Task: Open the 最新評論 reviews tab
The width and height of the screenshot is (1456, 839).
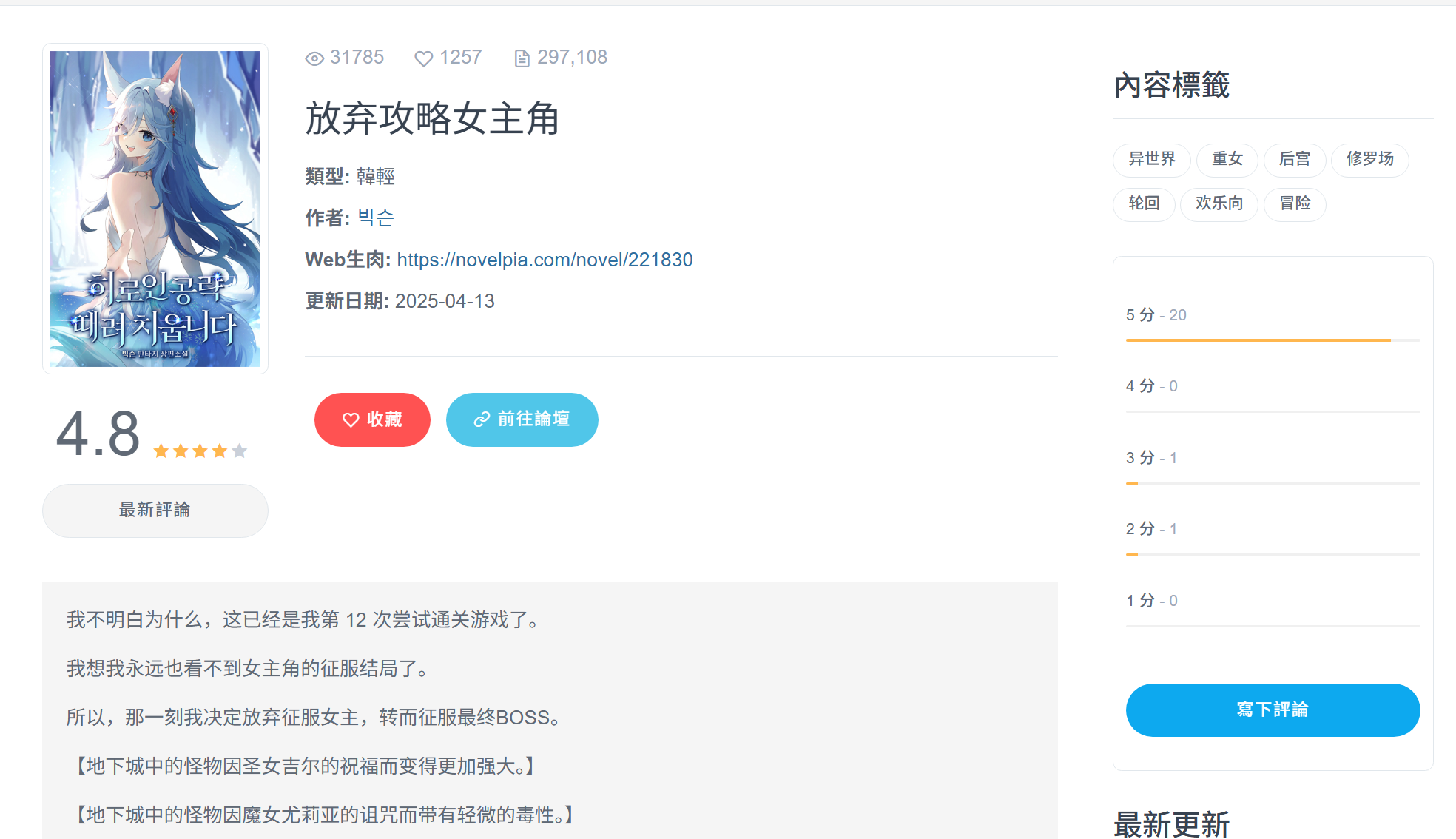Action: pyautogui.click(x=155, y=510)
